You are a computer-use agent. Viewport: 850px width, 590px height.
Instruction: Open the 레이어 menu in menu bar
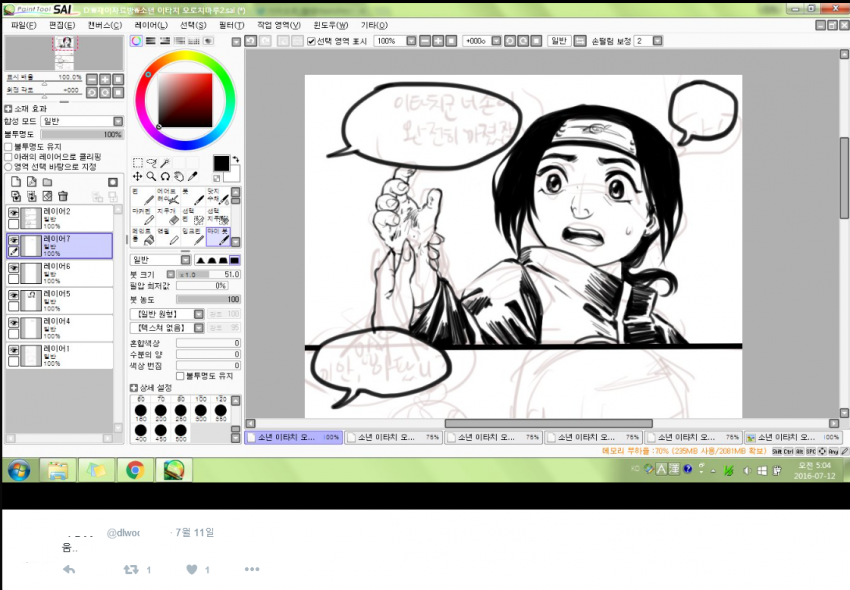pyautogui.click(x=151, y=24)
